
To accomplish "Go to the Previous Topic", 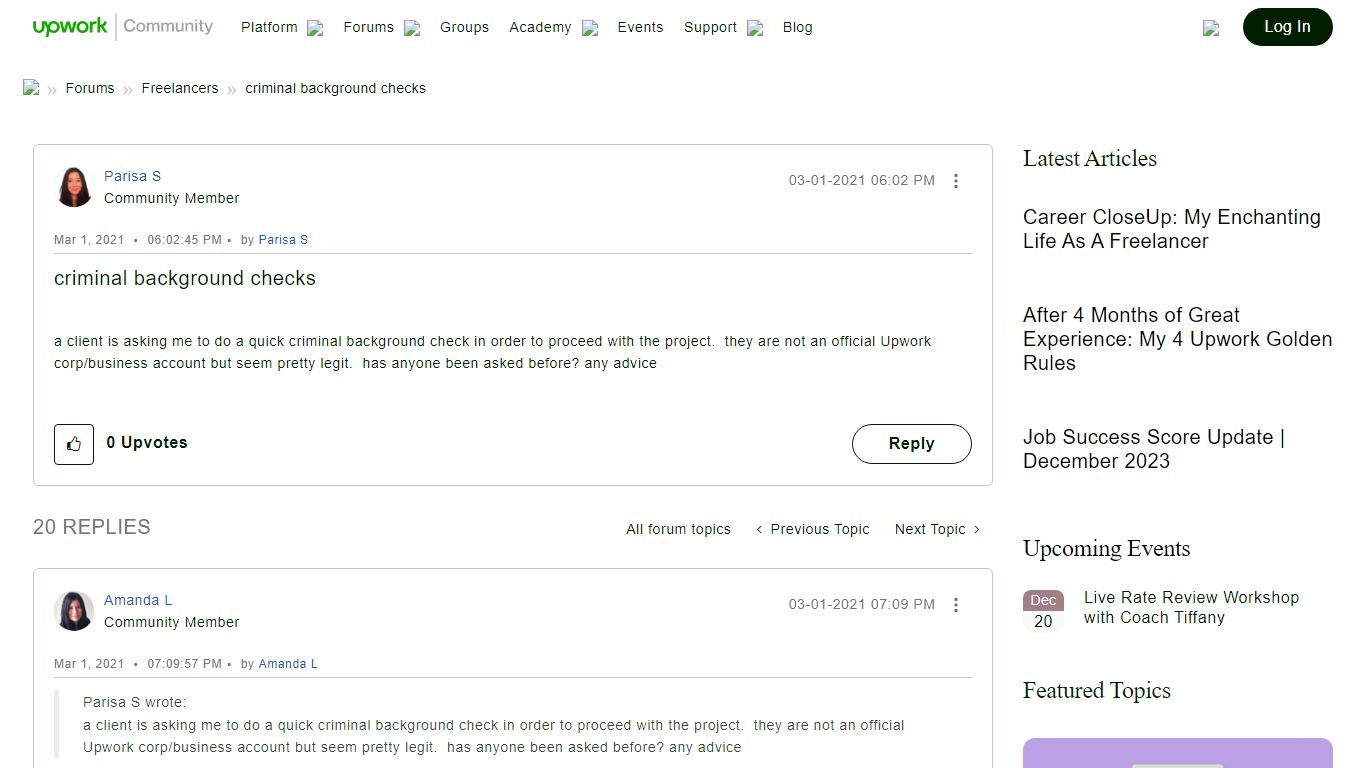I will click(813, 529).
